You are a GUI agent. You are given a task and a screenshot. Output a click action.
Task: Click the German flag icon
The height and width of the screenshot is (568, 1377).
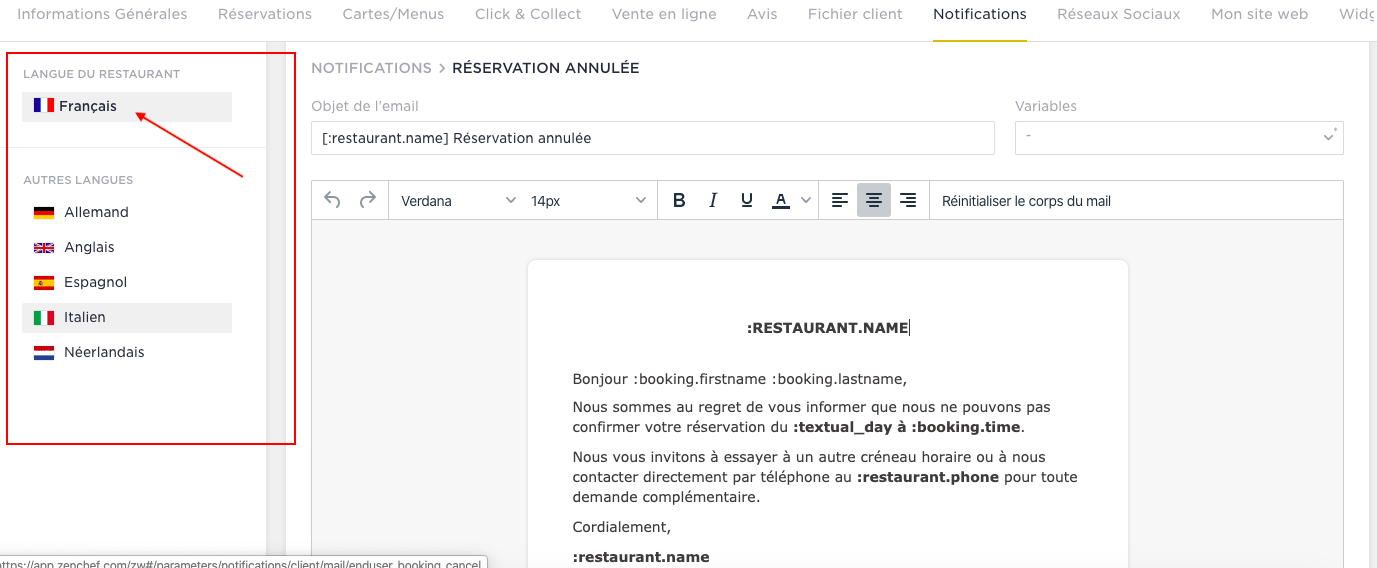pos(44,213)
